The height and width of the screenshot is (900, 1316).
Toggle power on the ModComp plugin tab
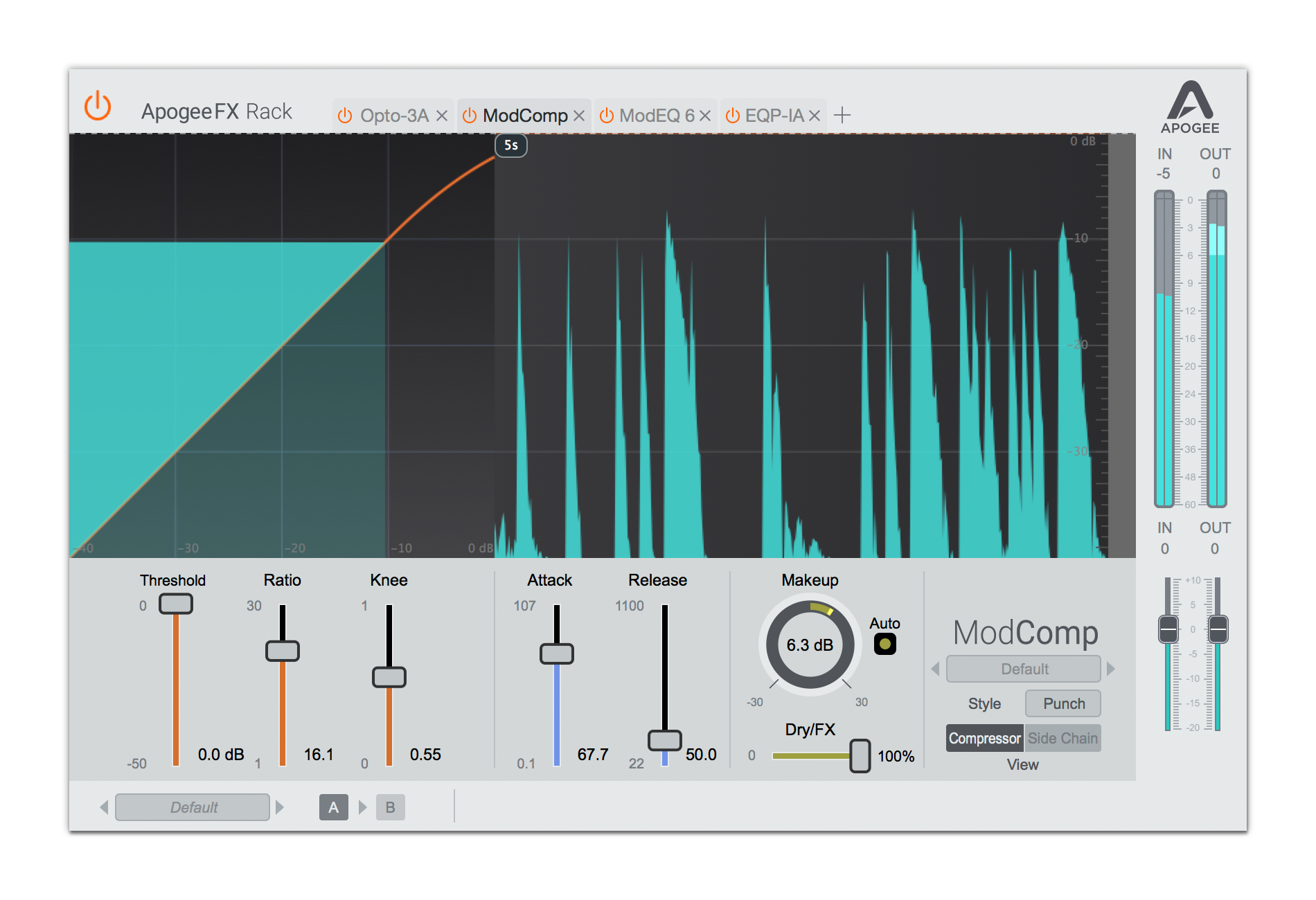coord(470,116)
